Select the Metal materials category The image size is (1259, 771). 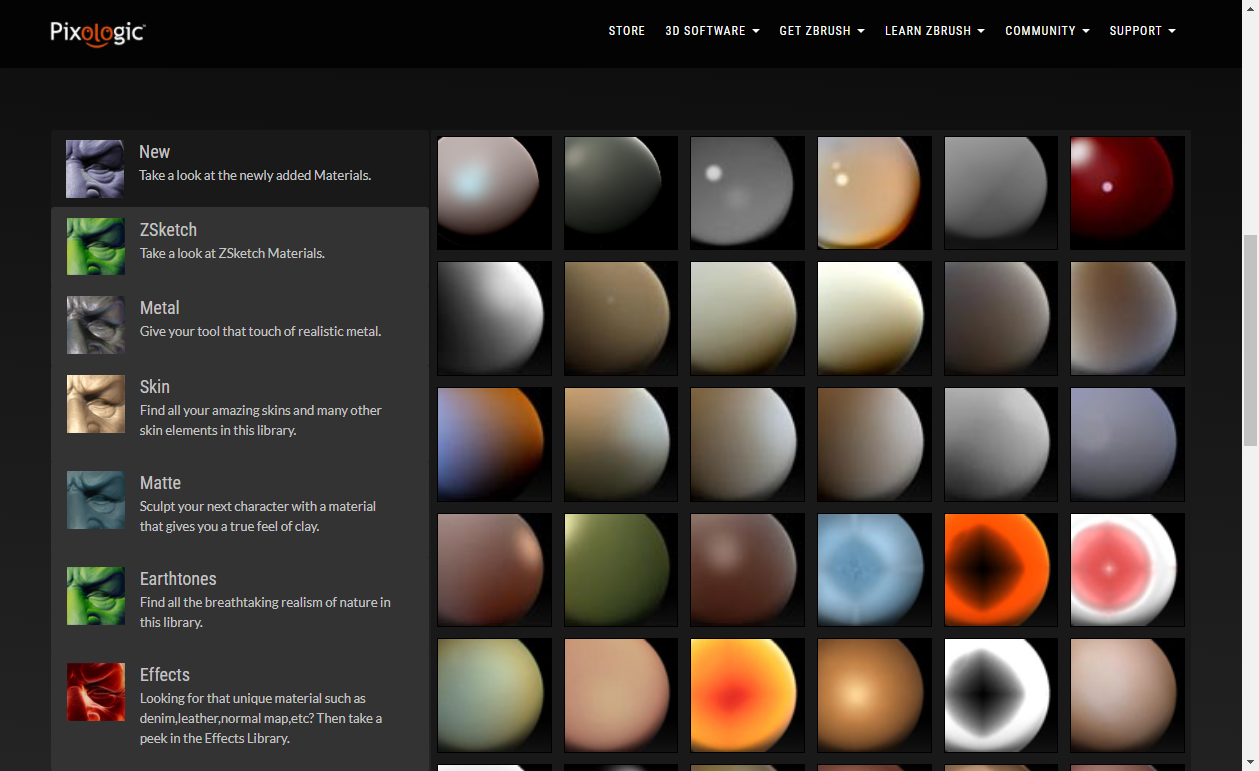pyautogui.click(x=240, y=324)
